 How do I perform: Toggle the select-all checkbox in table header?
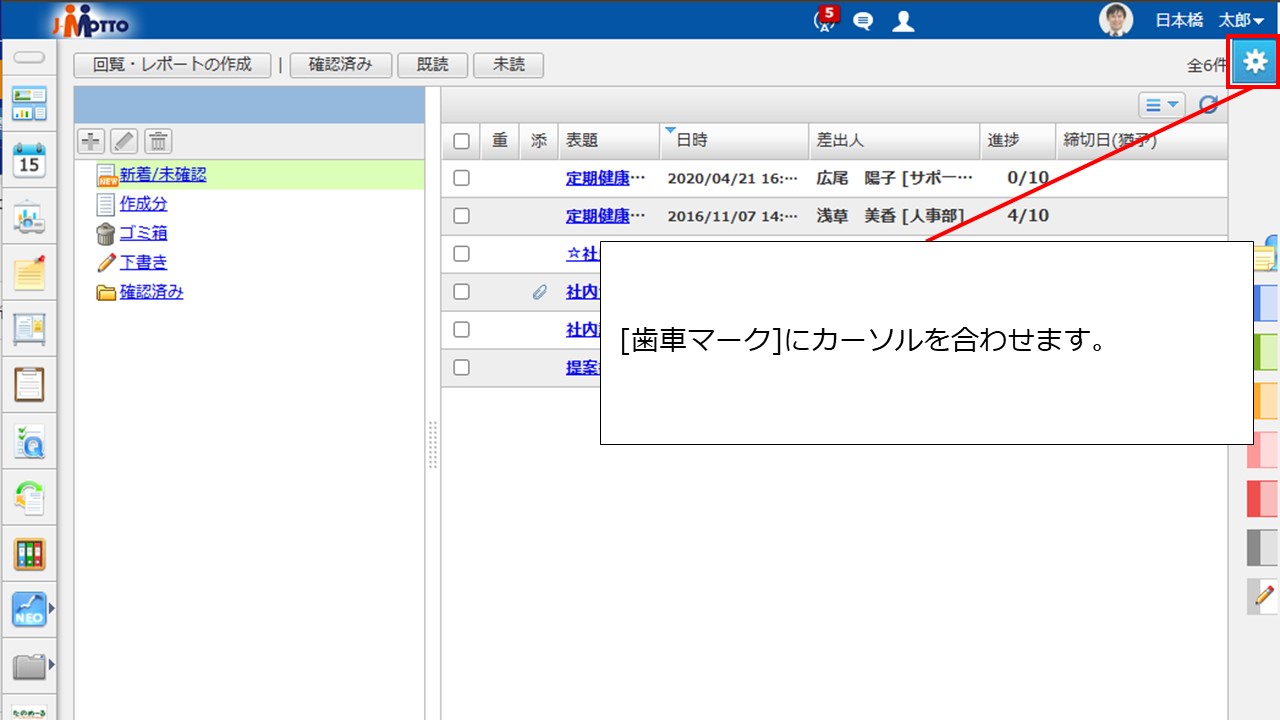tap(461, 141)
